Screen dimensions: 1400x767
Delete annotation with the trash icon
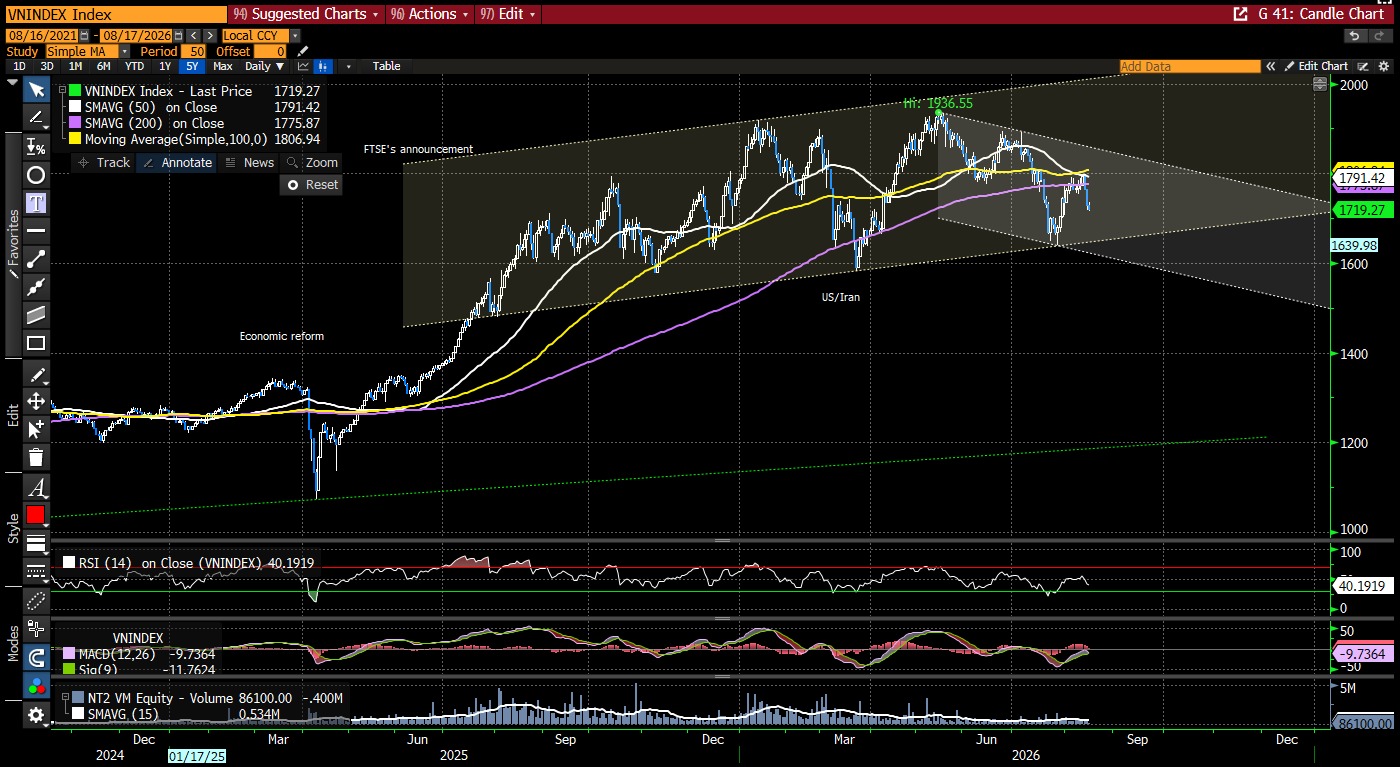(x=36, y=458)
